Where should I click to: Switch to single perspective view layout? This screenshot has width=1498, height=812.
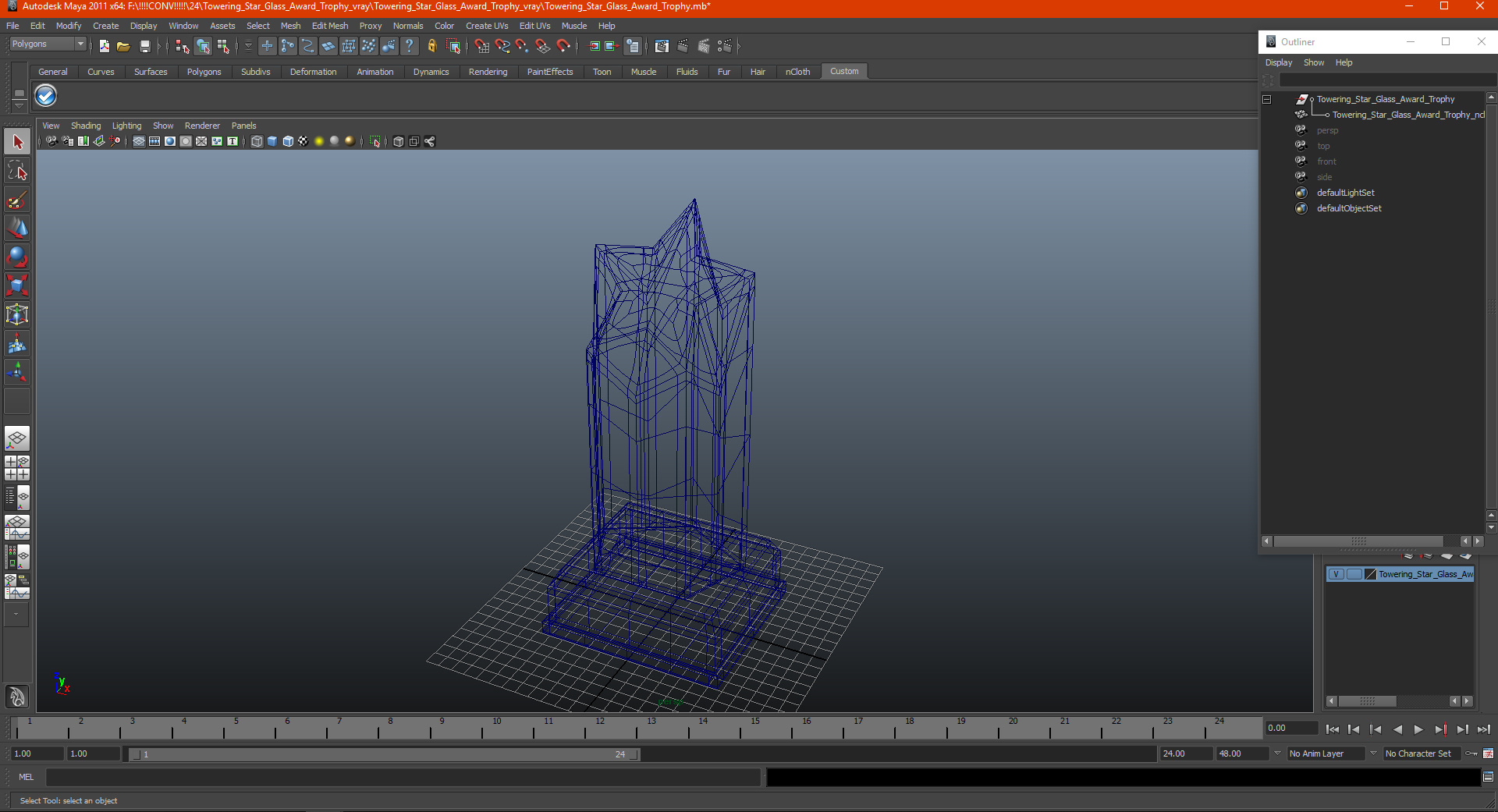[x=17, y=438]
